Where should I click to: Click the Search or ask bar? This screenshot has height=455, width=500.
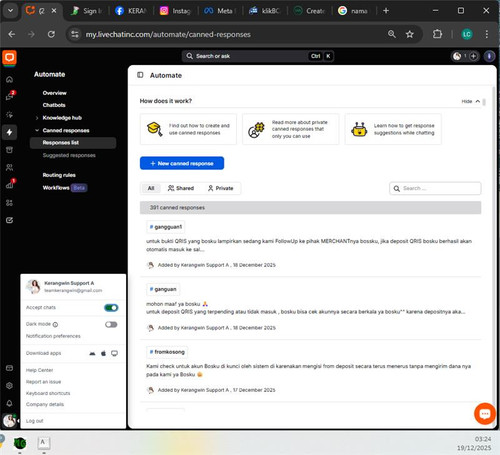point(258,56)
